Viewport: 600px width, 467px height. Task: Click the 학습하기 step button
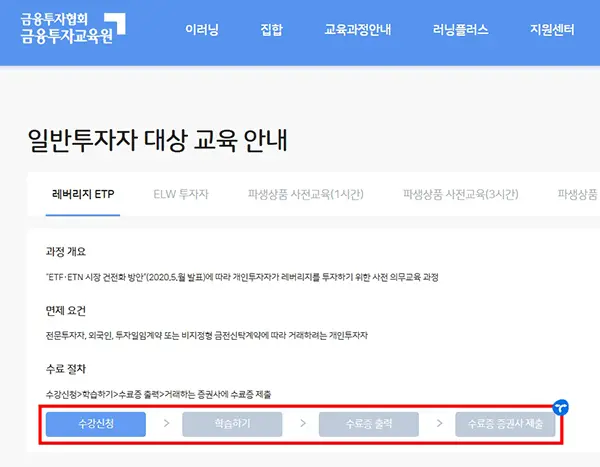click(x=232, y=424)
